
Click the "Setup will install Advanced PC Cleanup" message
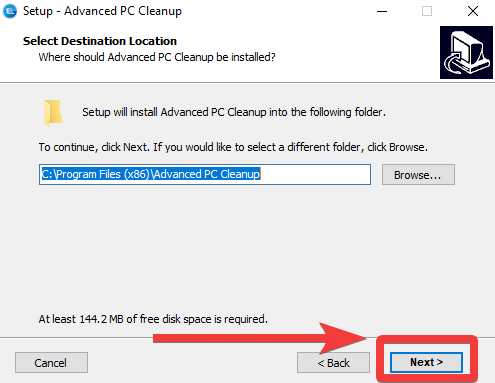[234, 112]
